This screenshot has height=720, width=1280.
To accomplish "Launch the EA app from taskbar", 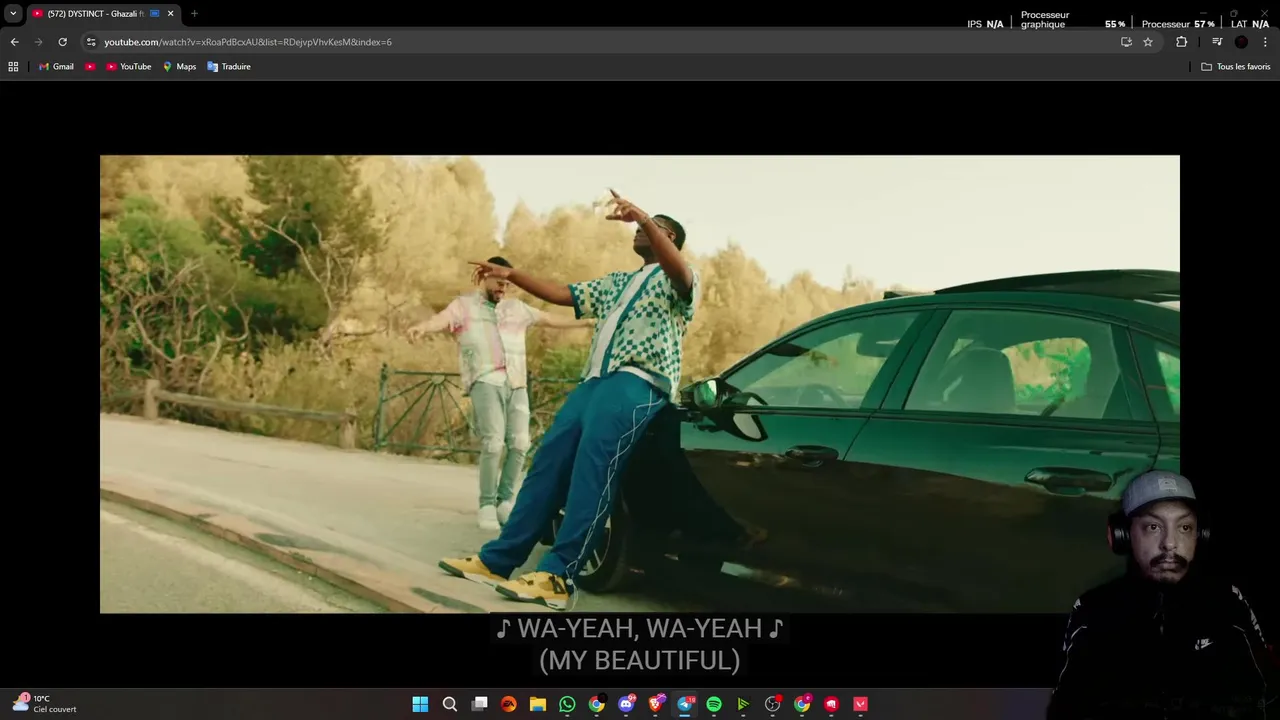I will [x=509, y=704].
